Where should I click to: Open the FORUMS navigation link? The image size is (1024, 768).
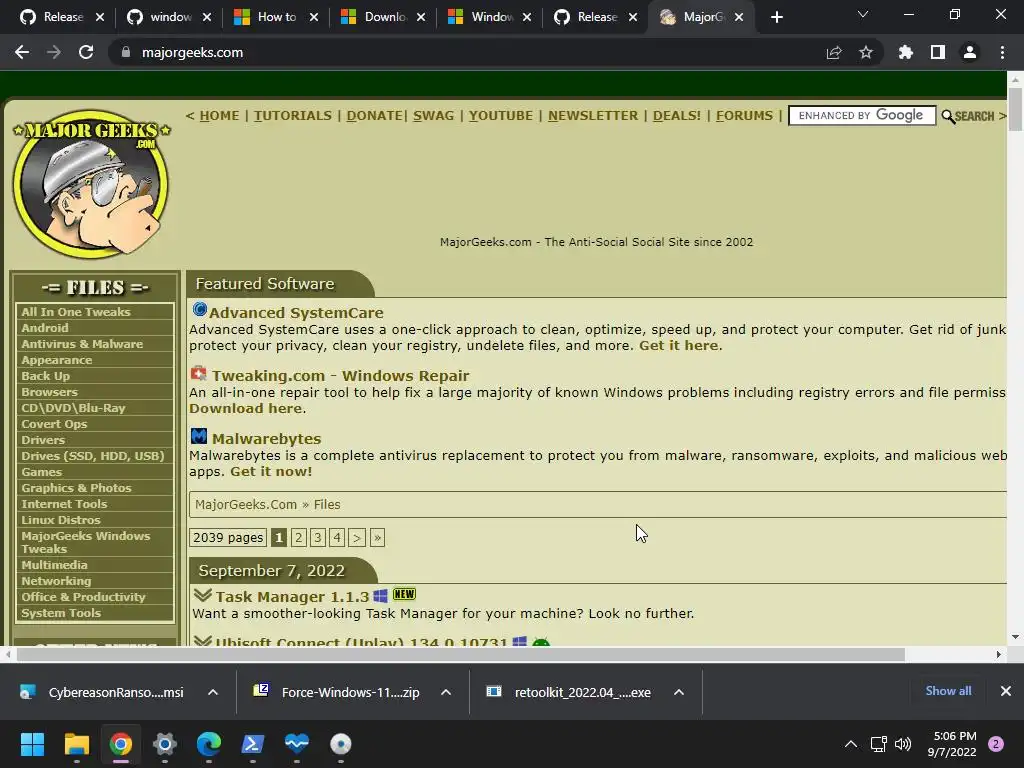(x=744, y=116)
